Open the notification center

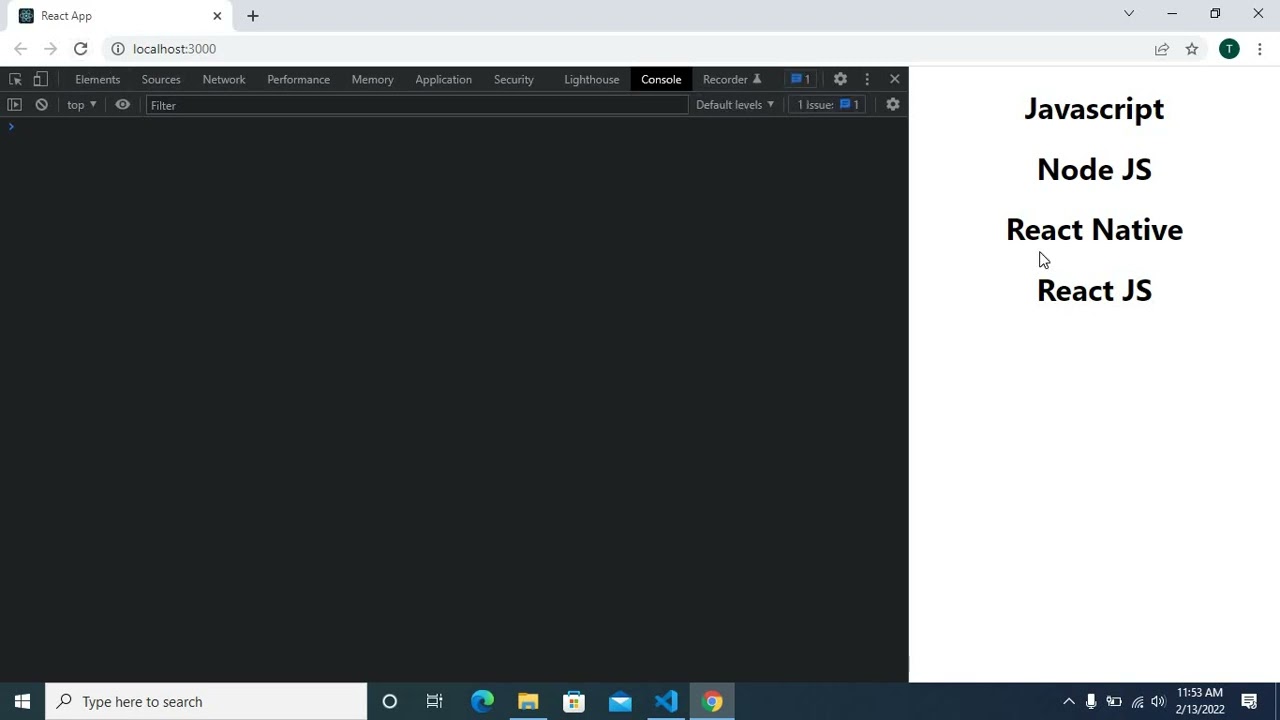[x=1249, y=701]
